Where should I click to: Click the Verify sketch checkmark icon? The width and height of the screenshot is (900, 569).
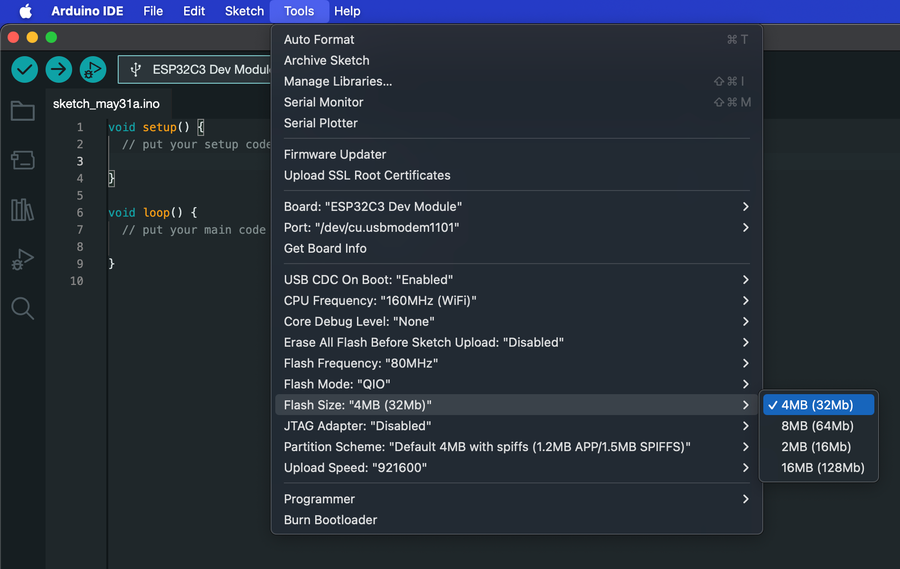(25, 69)
